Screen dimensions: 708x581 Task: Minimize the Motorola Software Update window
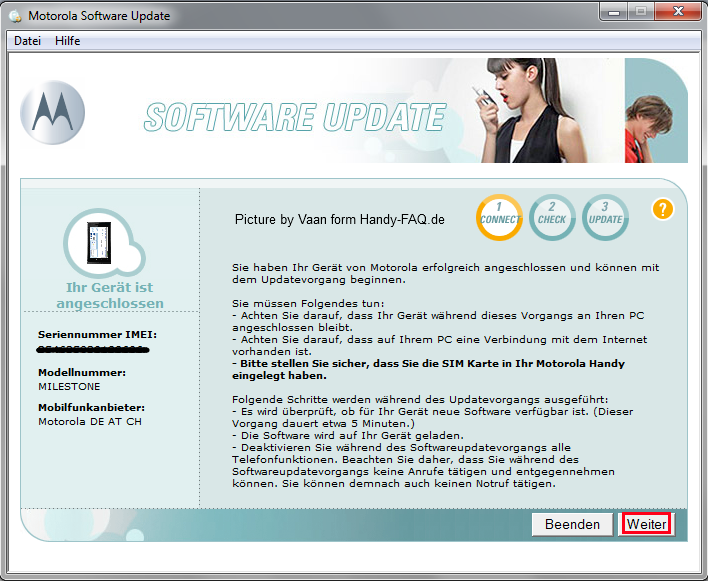(x=611, y=11)
